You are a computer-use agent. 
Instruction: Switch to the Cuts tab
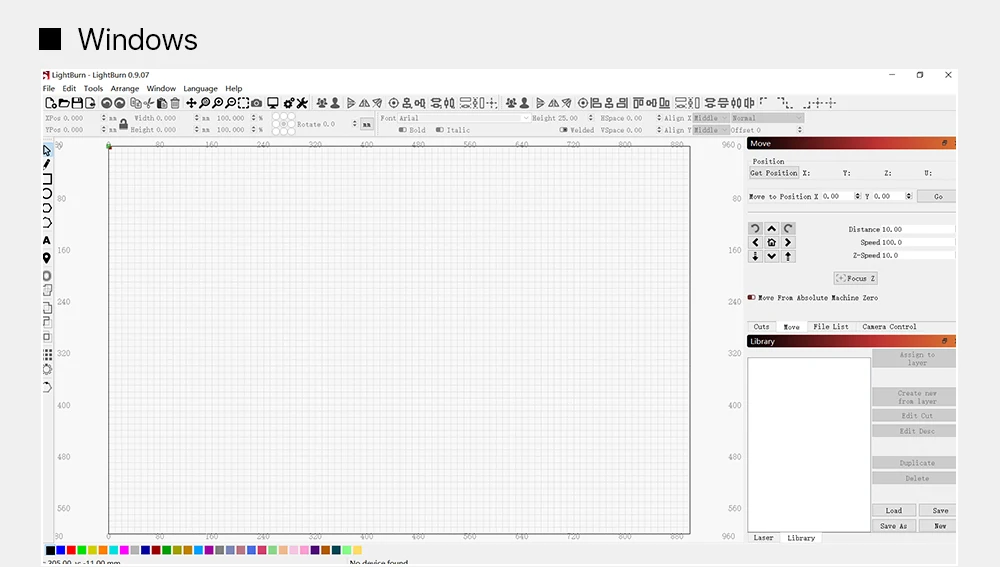761,327
